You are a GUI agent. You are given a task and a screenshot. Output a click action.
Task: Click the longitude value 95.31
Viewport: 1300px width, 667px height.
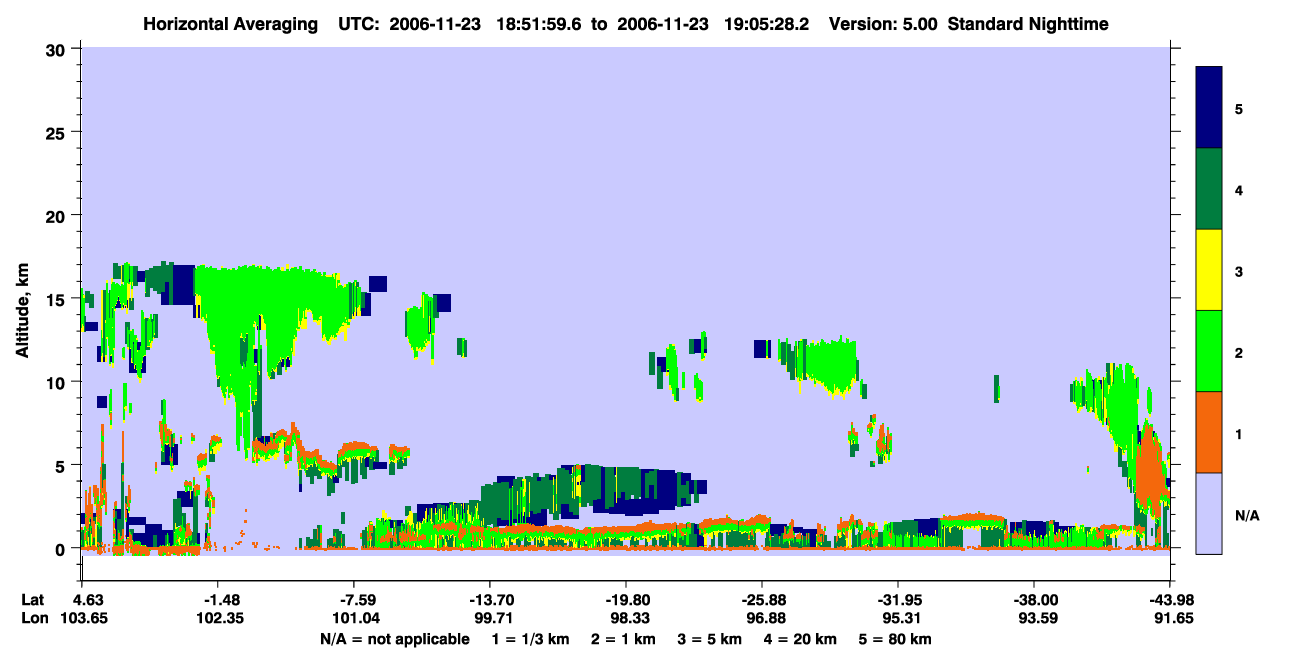coord(903,618)
